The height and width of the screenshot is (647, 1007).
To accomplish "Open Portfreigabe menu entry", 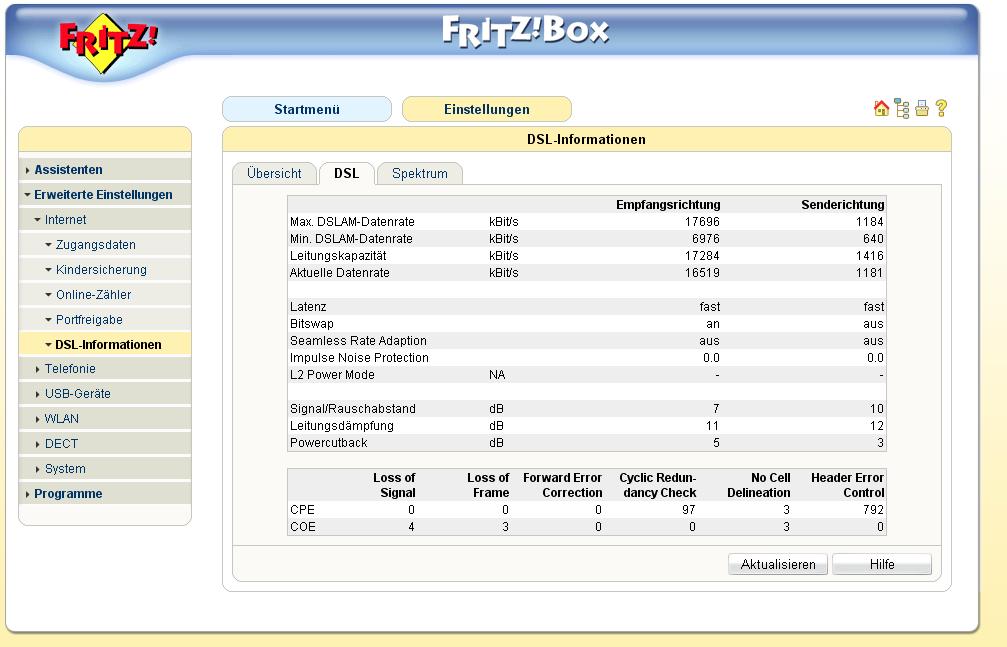I will coord(89,320).
